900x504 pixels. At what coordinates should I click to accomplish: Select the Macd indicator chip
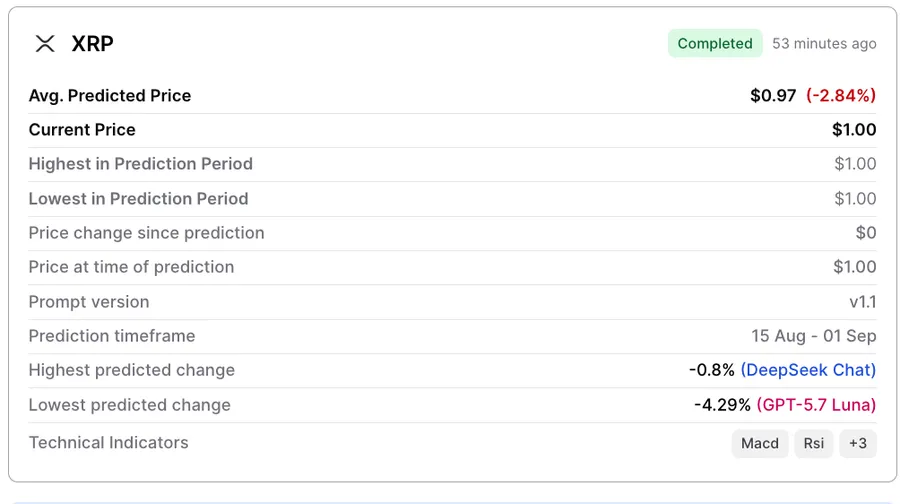point(759,443)
